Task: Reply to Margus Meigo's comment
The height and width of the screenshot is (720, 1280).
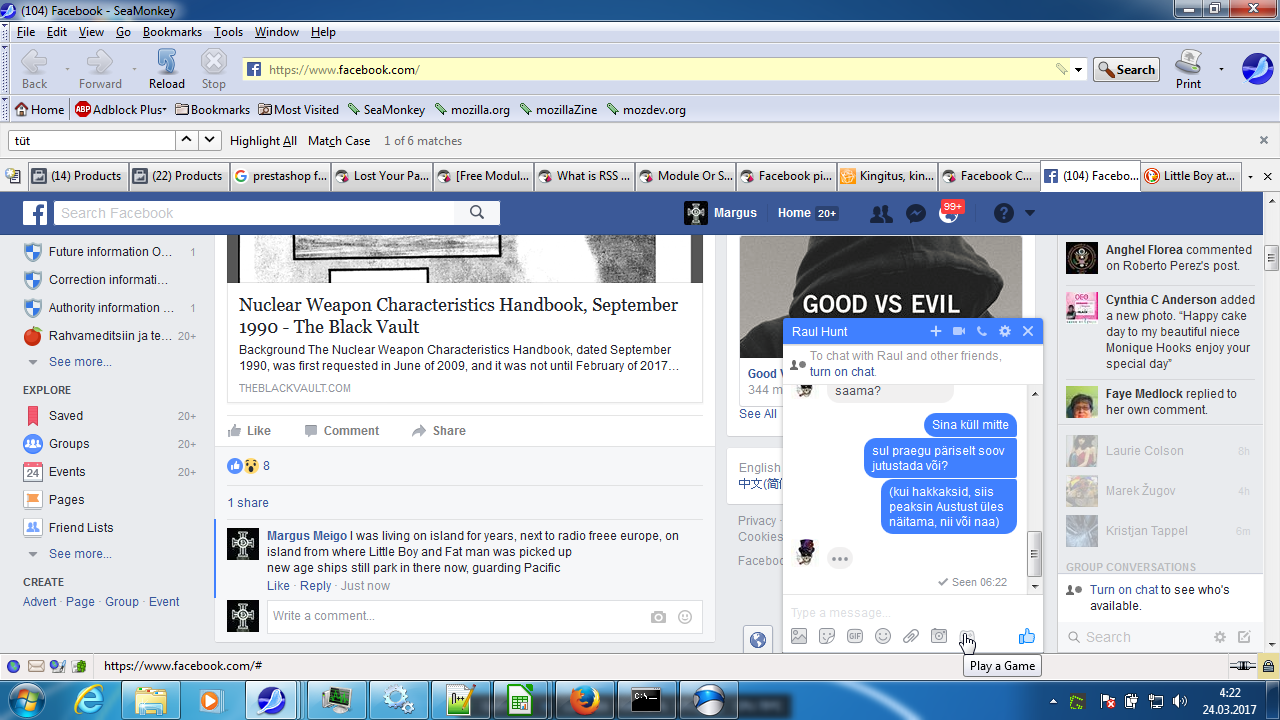Action: click(315, 586)
